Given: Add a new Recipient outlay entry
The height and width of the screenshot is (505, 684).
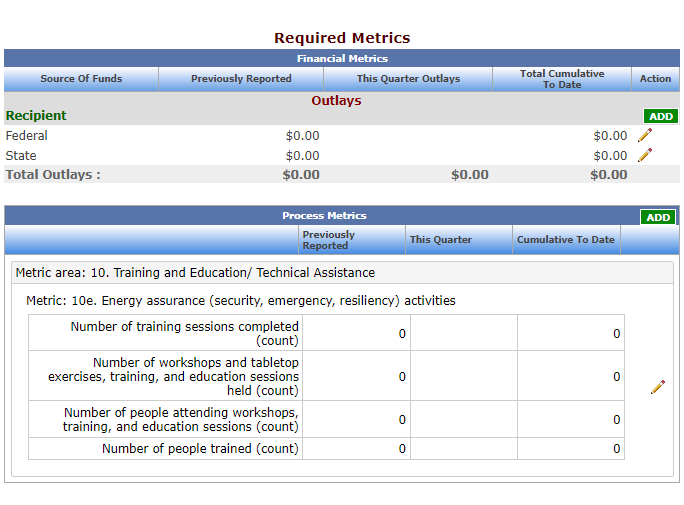Looking at the screenshot, I should [x=661, y=116].
